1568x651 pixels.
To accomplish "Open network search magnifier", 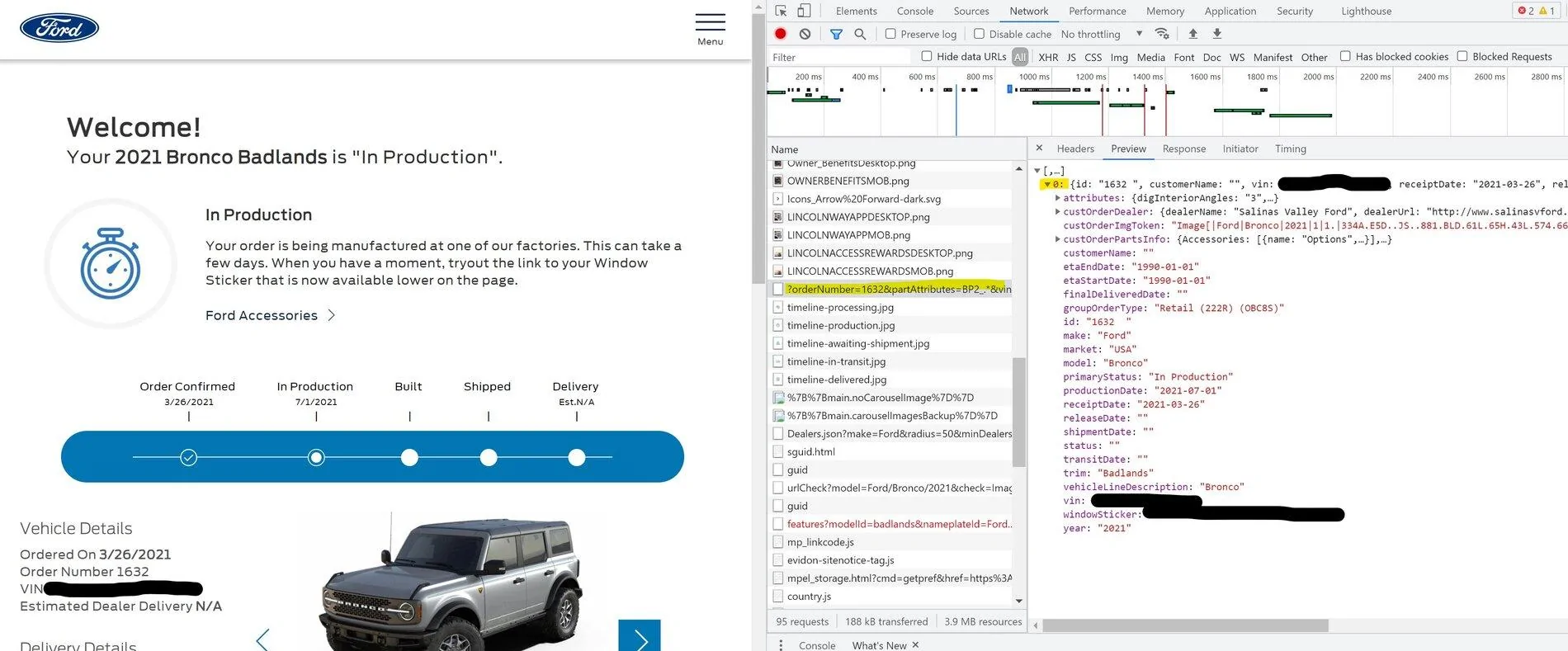I will (x=860, y=34).
